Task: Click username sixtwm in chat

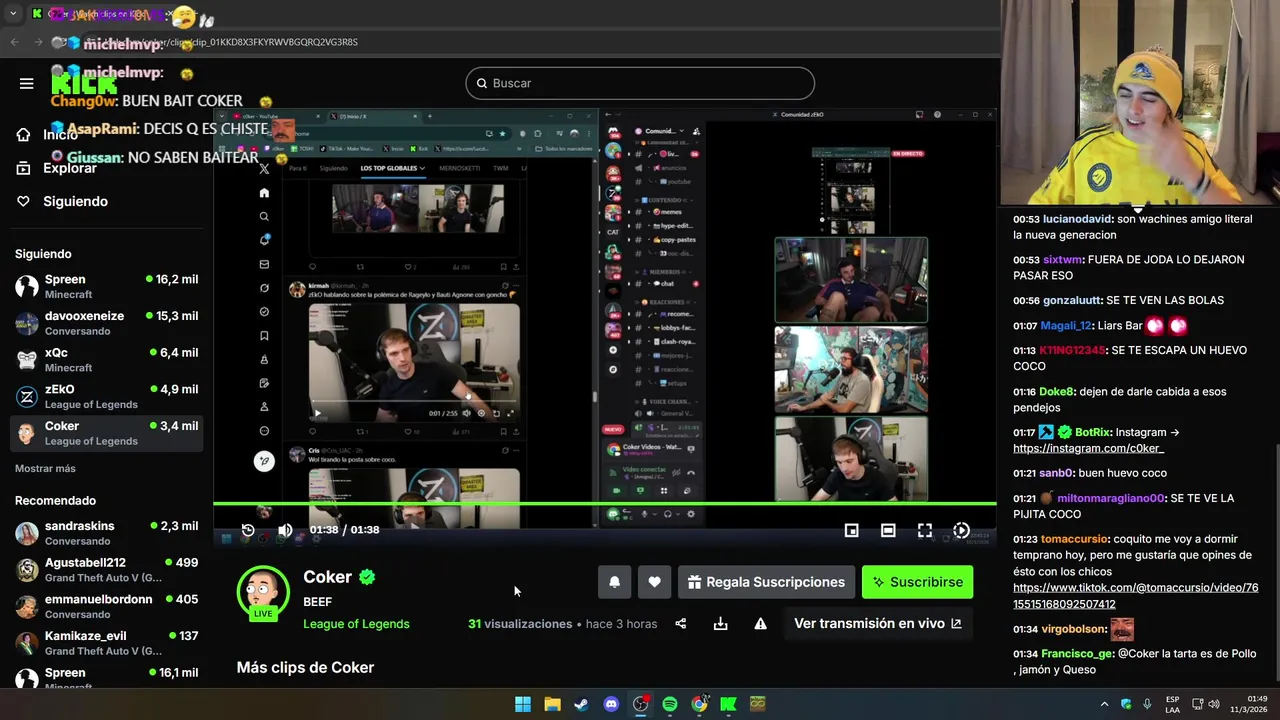Action: click(1063, 259)
